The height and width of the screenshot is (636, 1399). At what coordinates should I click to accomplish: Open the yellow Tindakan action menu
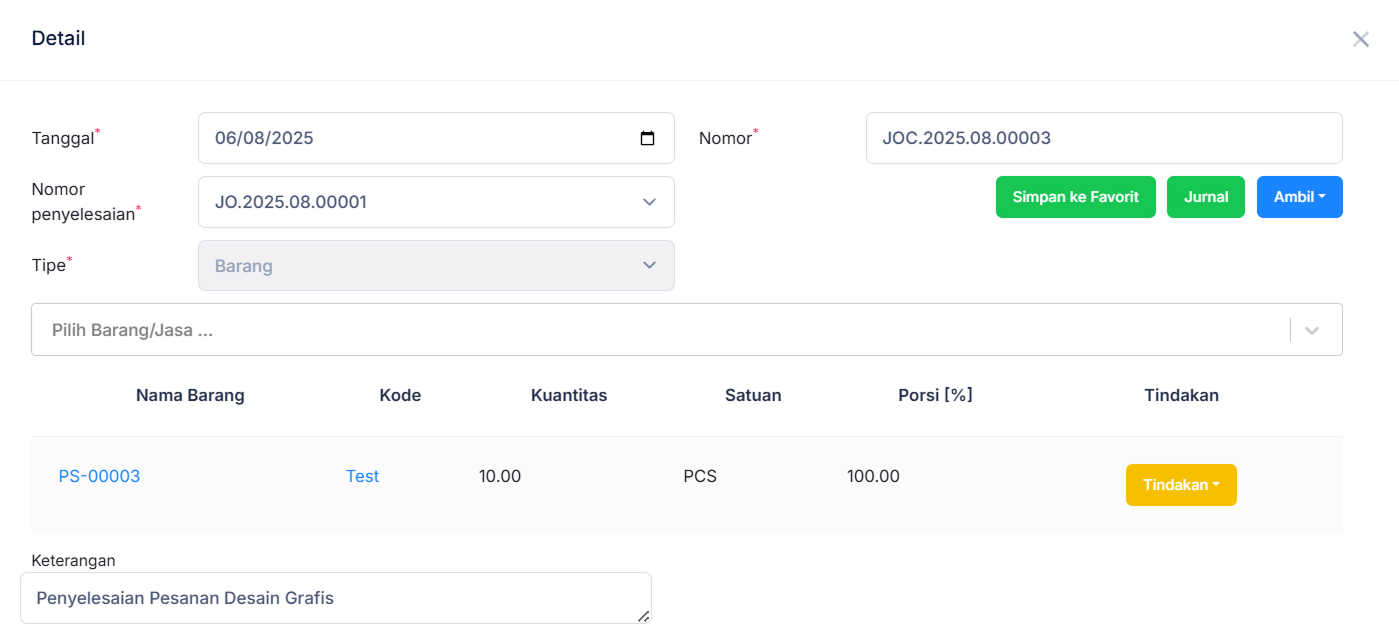[1181, 485]
